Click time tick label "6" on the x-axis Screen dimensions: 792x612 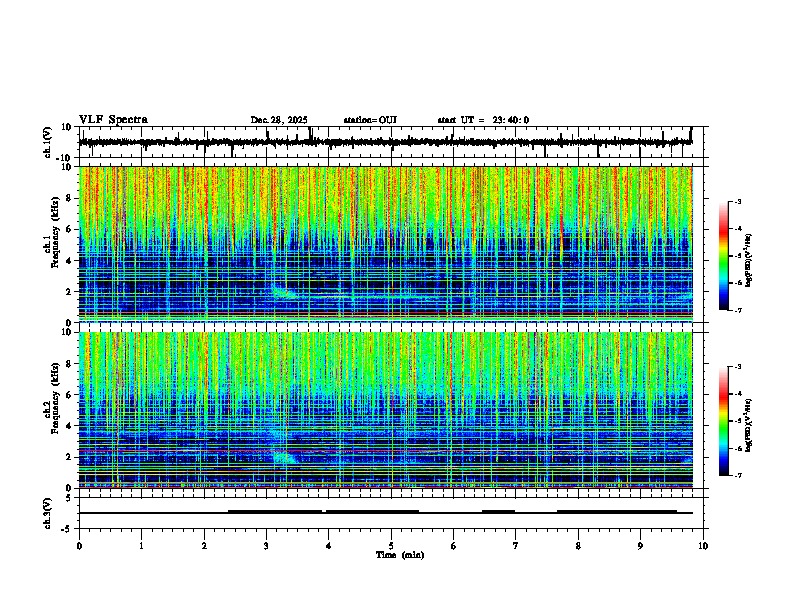click(x=454, y=546)
